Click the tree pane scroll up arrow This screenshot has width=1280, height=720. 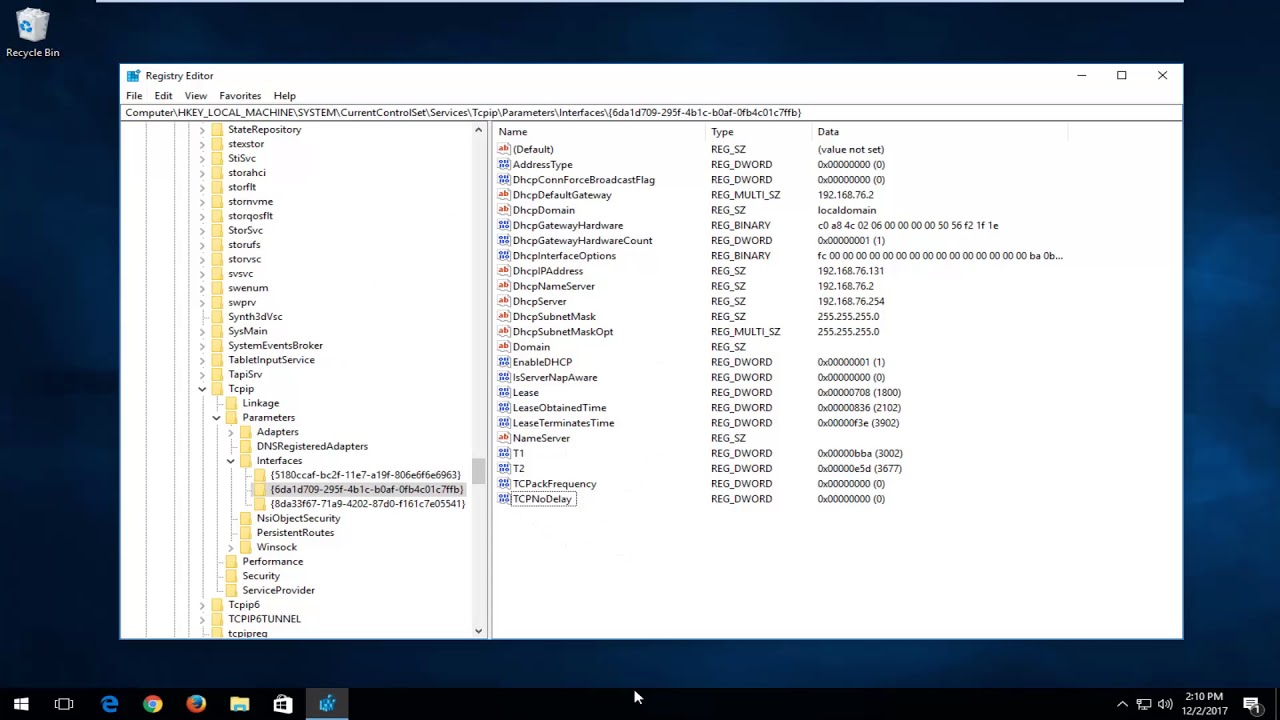(x=478, y=131)
